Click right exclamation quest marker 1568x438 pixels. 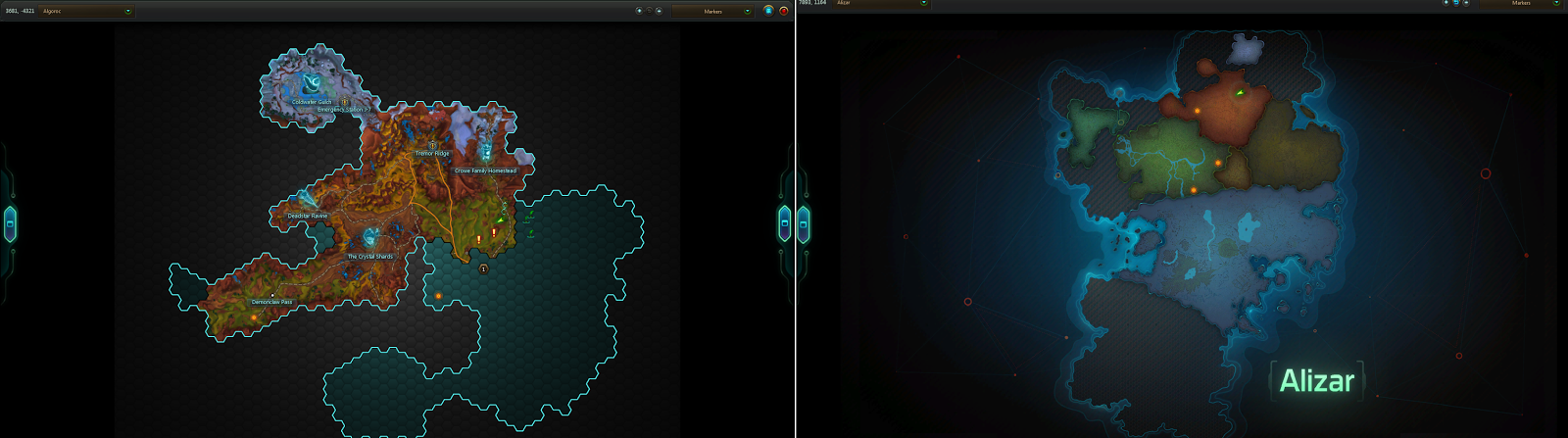(x=493, y=232)
